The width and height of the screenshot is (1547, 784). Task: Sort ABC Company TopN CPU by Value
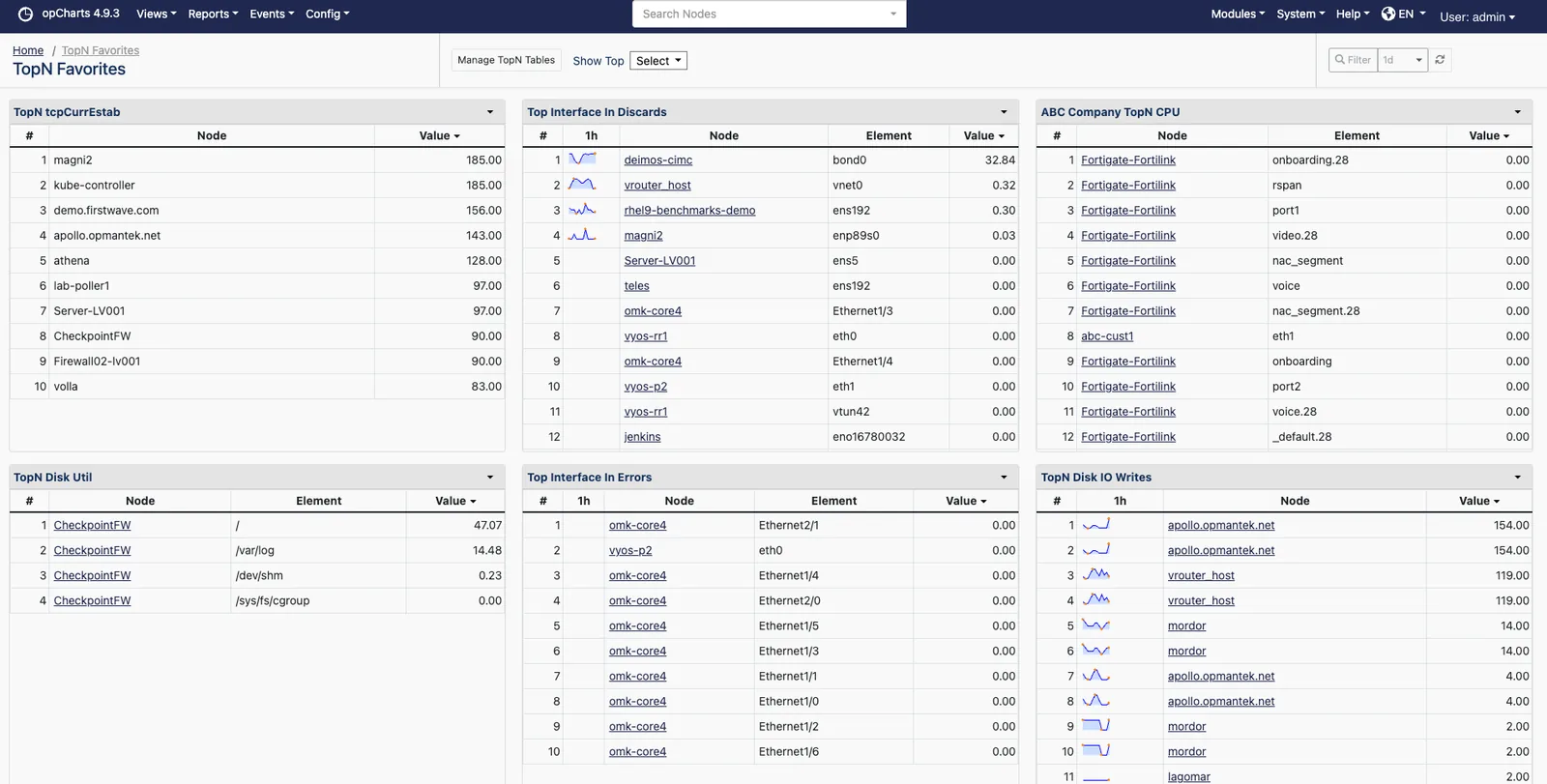tap(1489, 135)
